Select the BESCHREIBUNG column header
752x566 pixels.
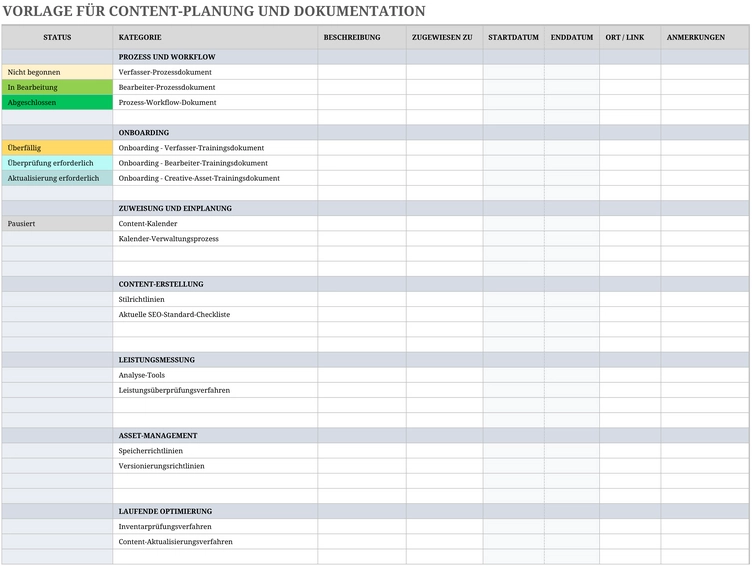coord(362,37)
